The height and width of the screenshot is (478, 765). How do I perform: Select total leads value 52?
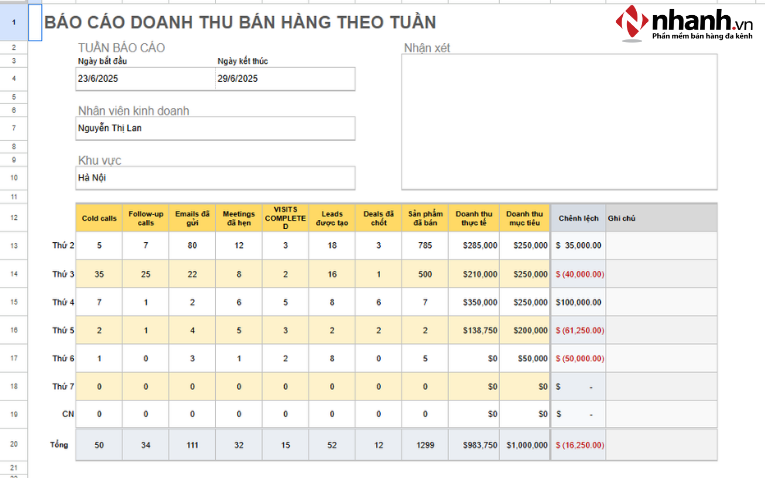(x=332, y=445)
